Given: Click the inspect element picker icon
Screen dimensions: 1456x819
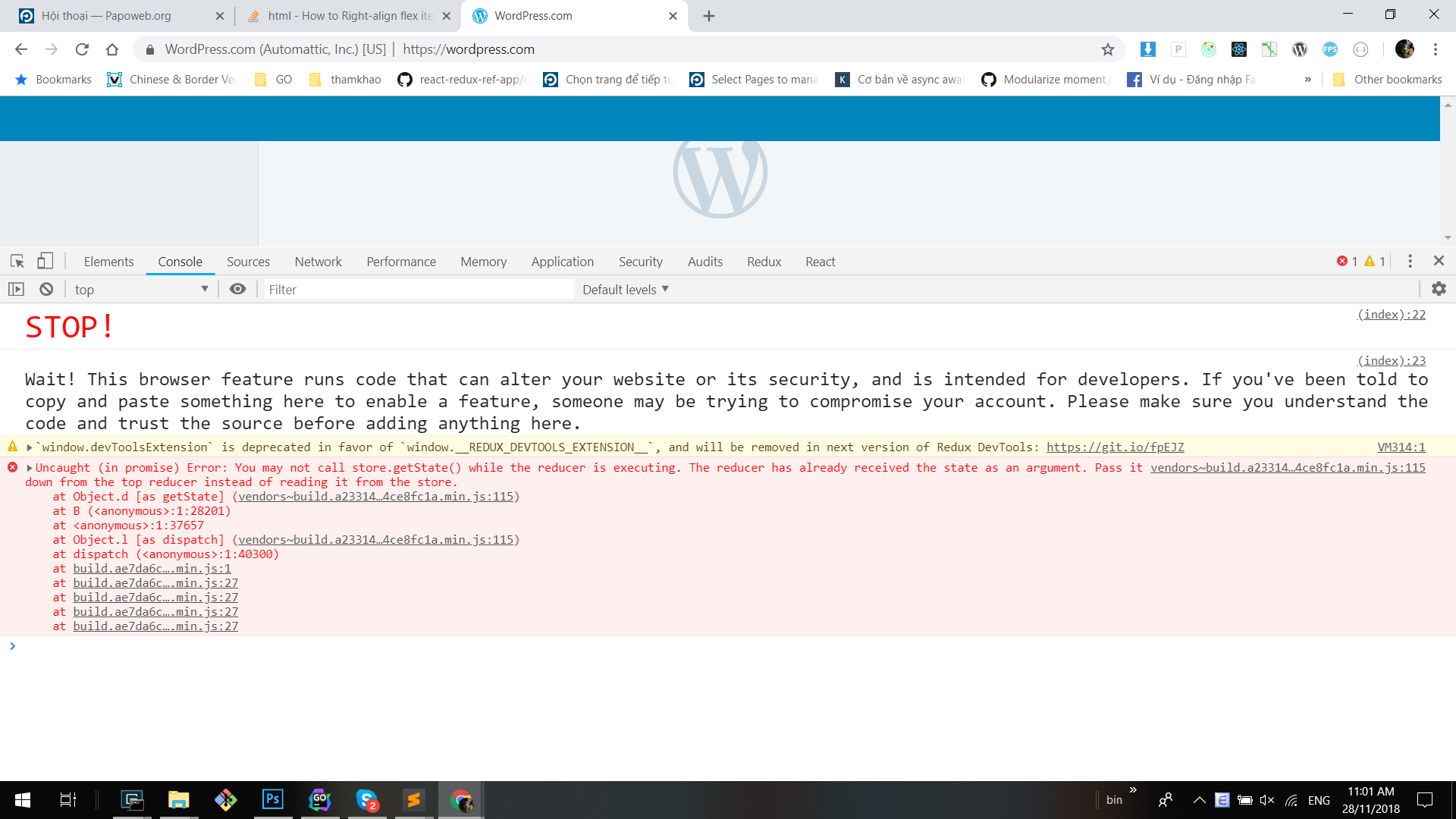Looking at the screenshot, I should pos(17,262).
